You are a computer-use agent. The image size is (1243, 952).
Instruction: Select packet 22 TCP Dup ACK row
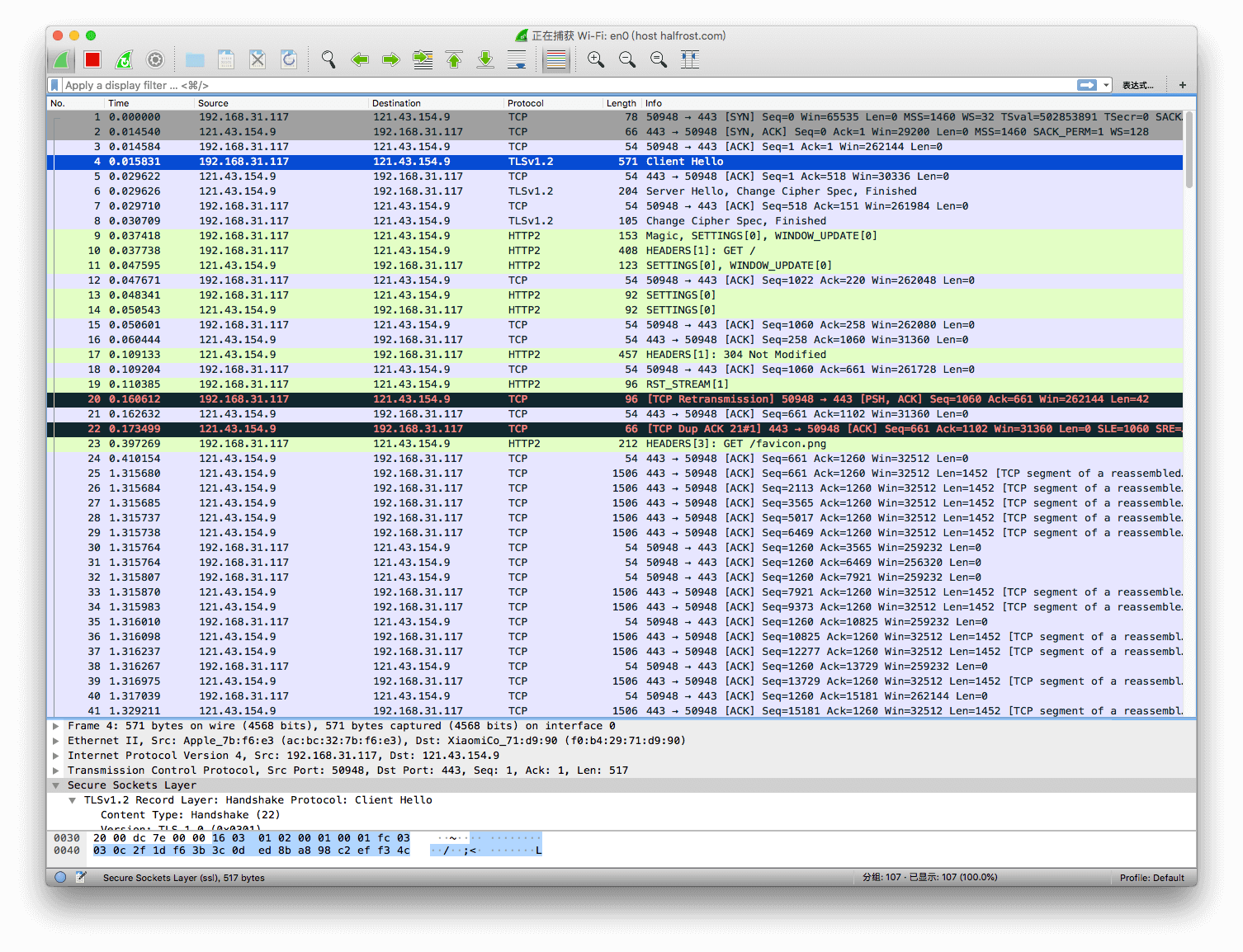coord(615,429)
